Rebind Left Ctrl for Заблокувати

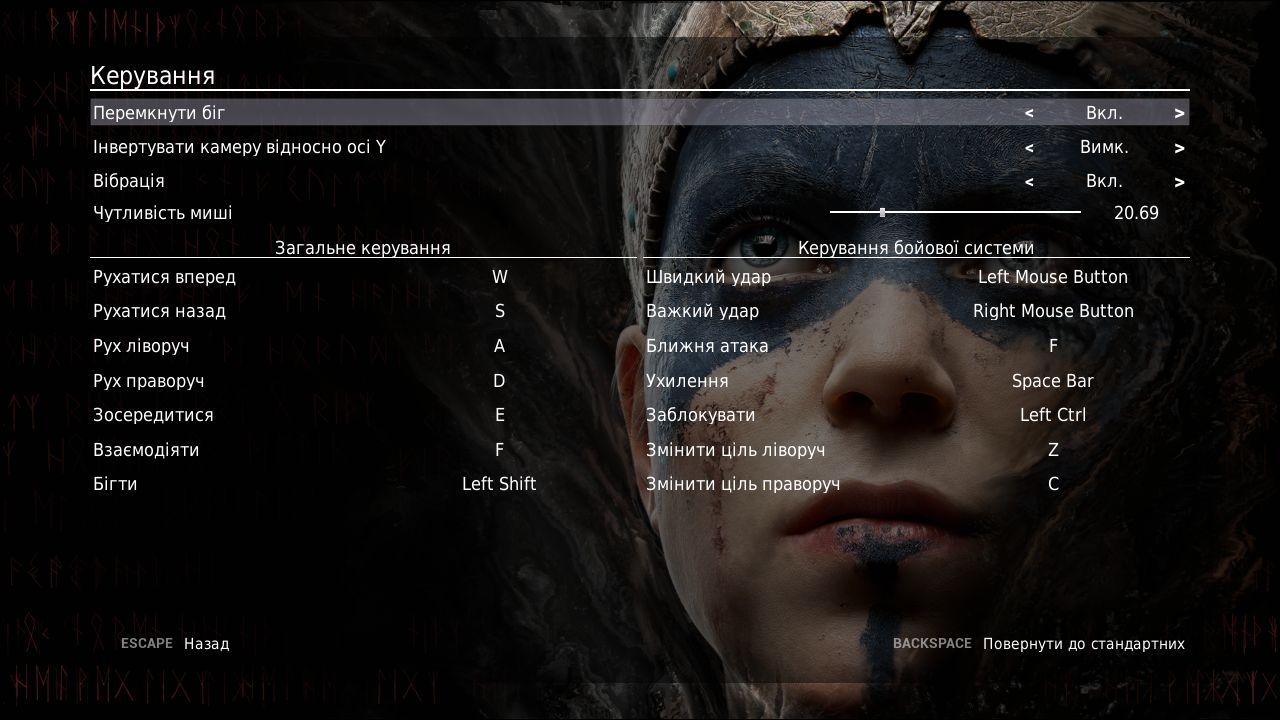pos(1053,415)
